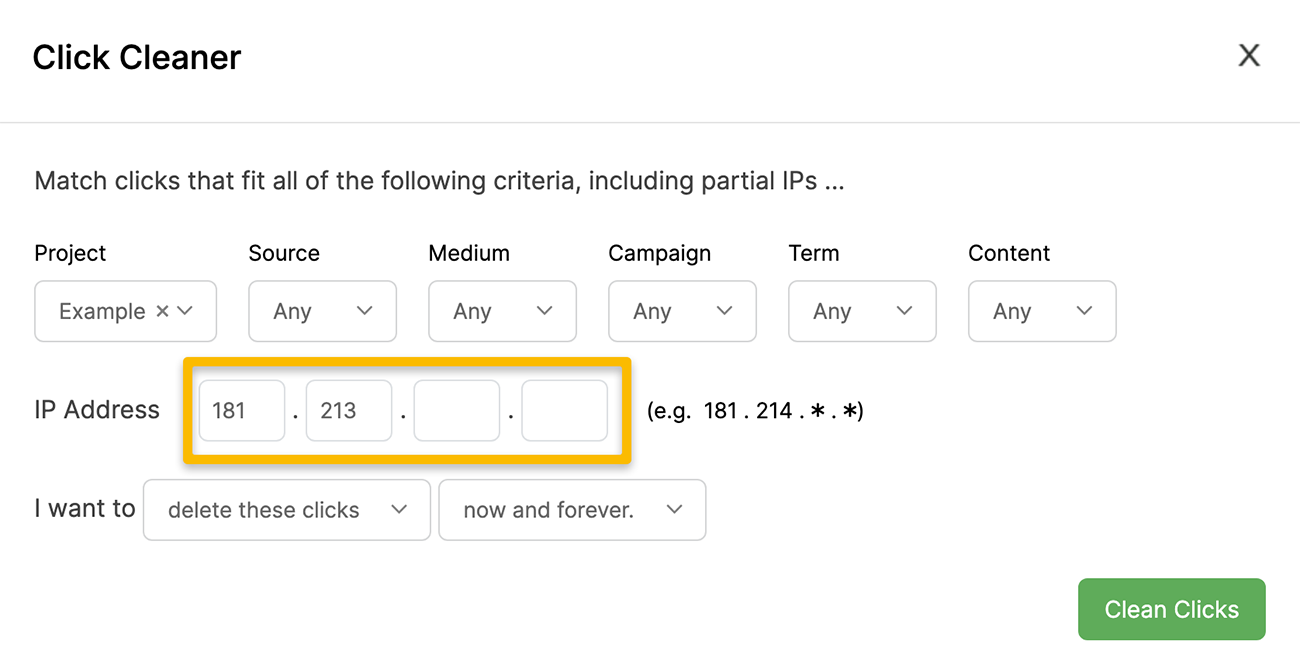1300x669 pixels.
Task: Open the 'delete these clicks' action dropdown
Action: 287,510
